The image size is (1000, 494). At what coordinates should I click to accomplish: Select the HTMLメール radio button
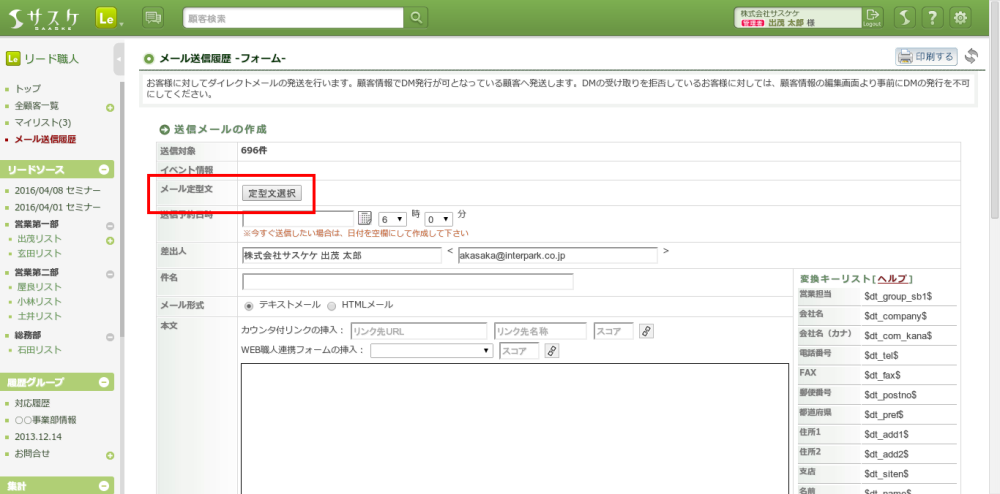[332, 305]
